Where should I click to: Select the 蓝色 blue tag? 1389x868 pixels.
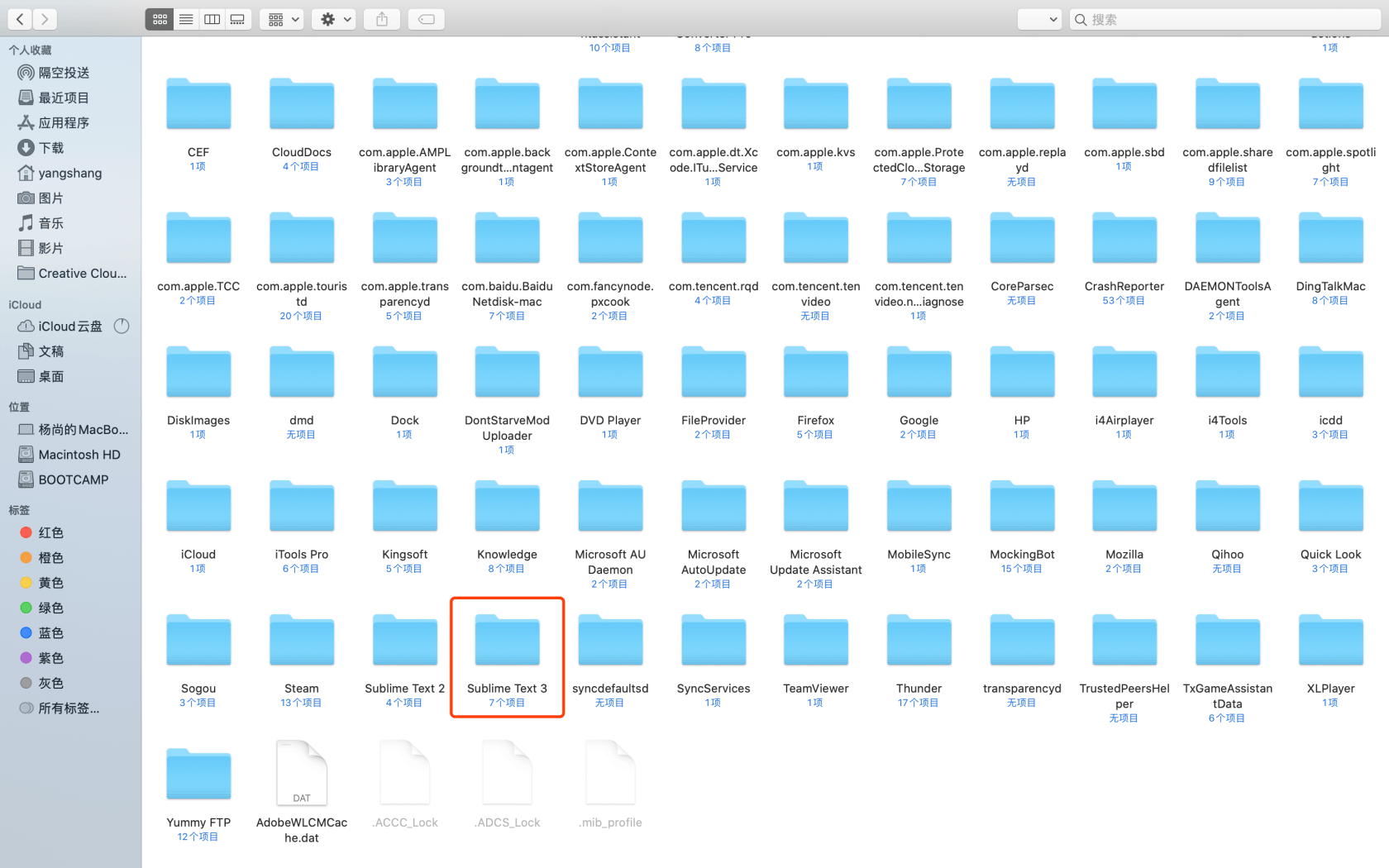(51, 633)
